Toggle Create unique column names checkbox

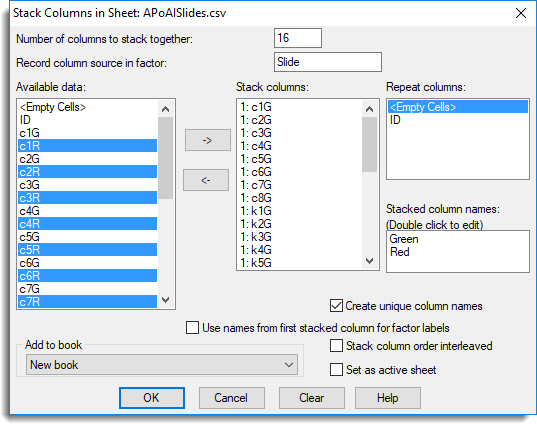[336, 306]
